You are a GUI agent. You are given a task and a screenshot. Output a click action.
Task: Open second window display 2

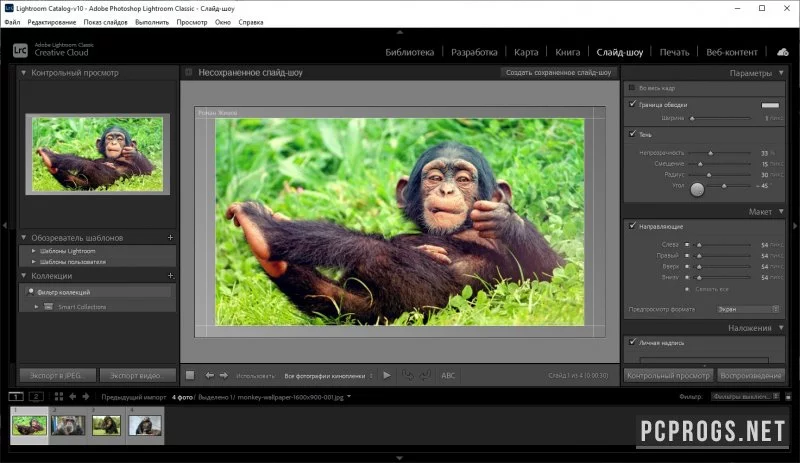point(36,397)
